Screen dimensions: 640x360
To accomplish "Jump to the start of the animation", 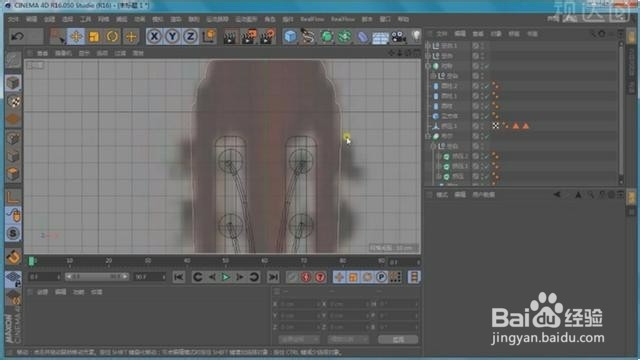I will [x=178, y=277].
